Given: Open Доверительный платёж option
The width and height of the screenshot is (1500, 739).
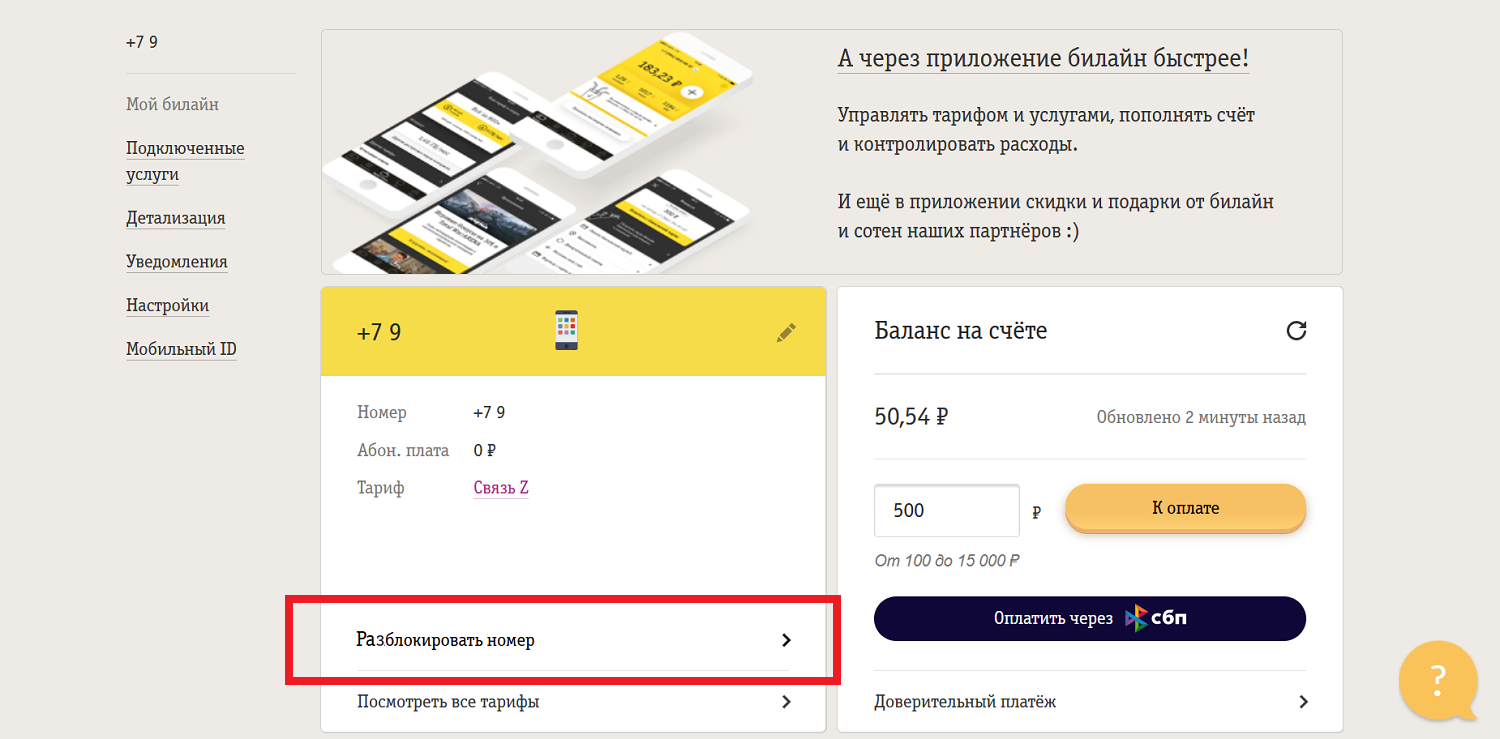Looking at the screenshot, I should tap(1090, 702).
